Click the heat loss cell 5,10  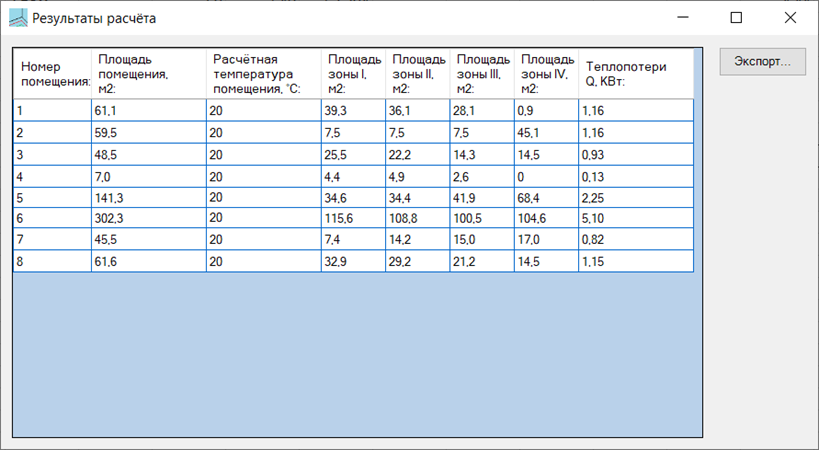(x=634, y=218)
